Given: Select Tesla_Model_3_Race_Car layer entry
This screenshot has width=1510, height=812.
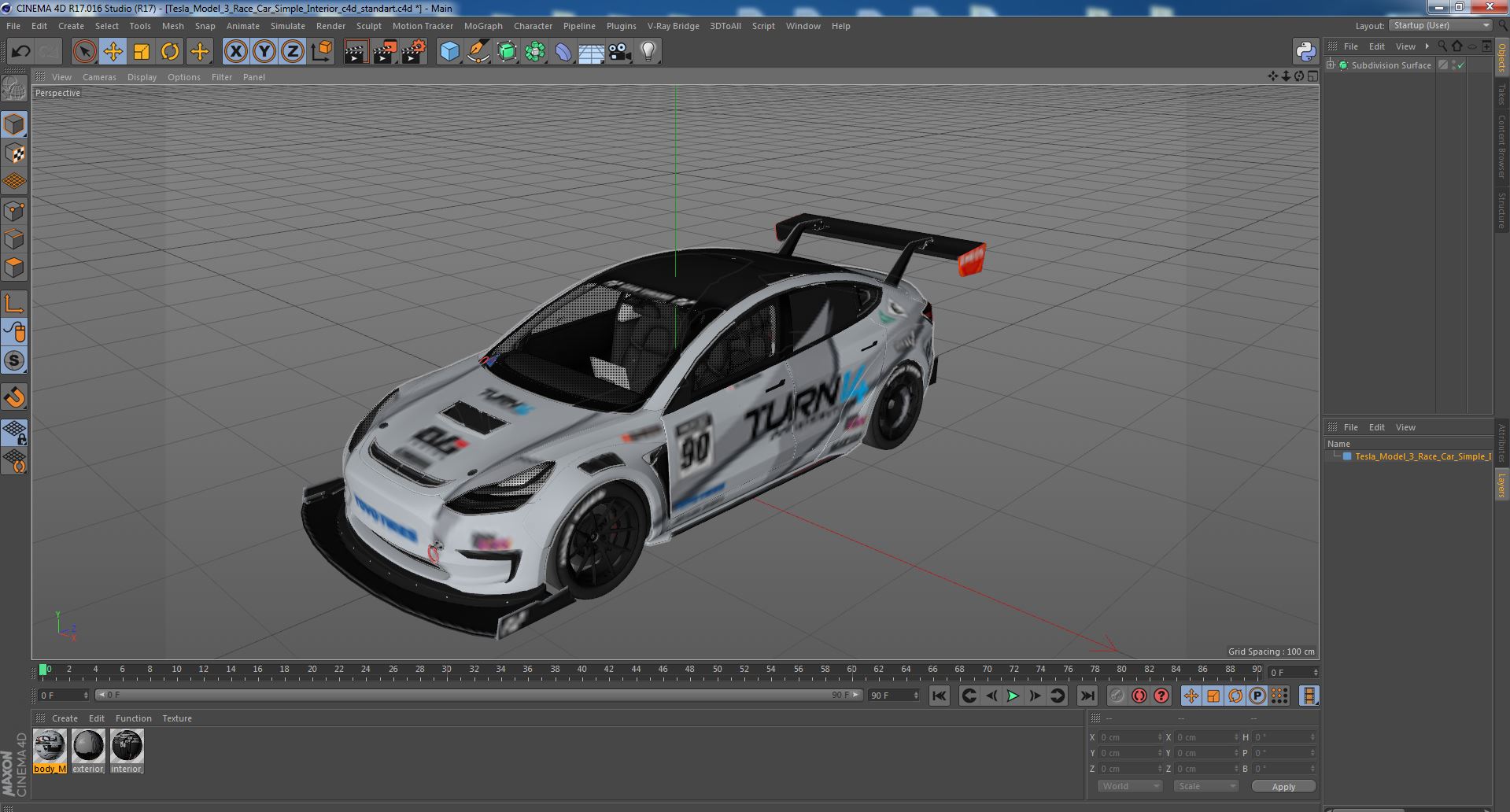Looking at the screenshot, I should (1422, 456).
